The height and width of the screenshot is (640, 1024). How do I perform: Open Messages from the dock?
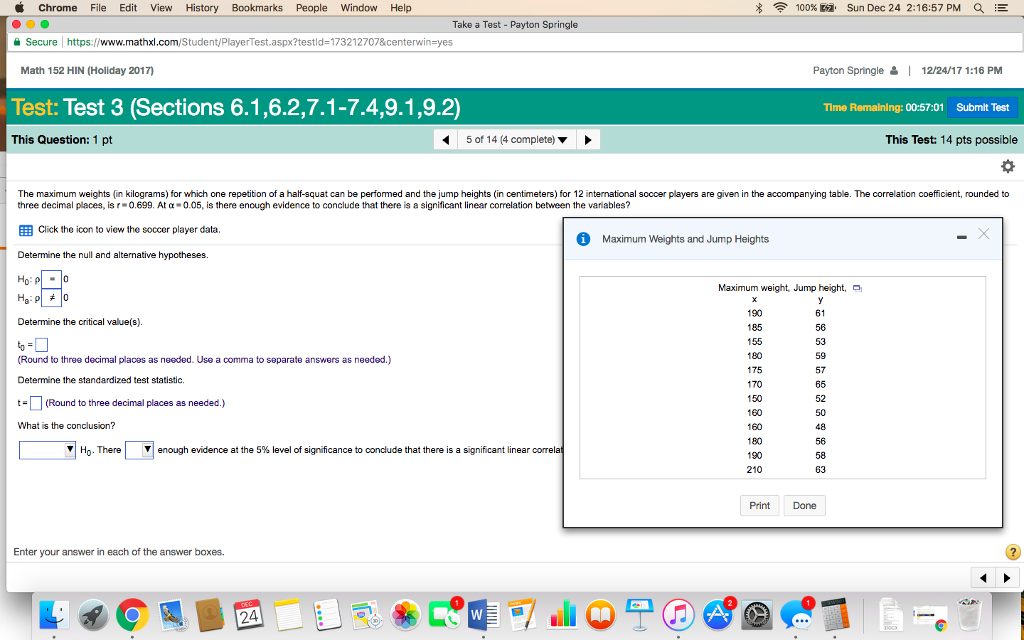(x=796, y=615)
